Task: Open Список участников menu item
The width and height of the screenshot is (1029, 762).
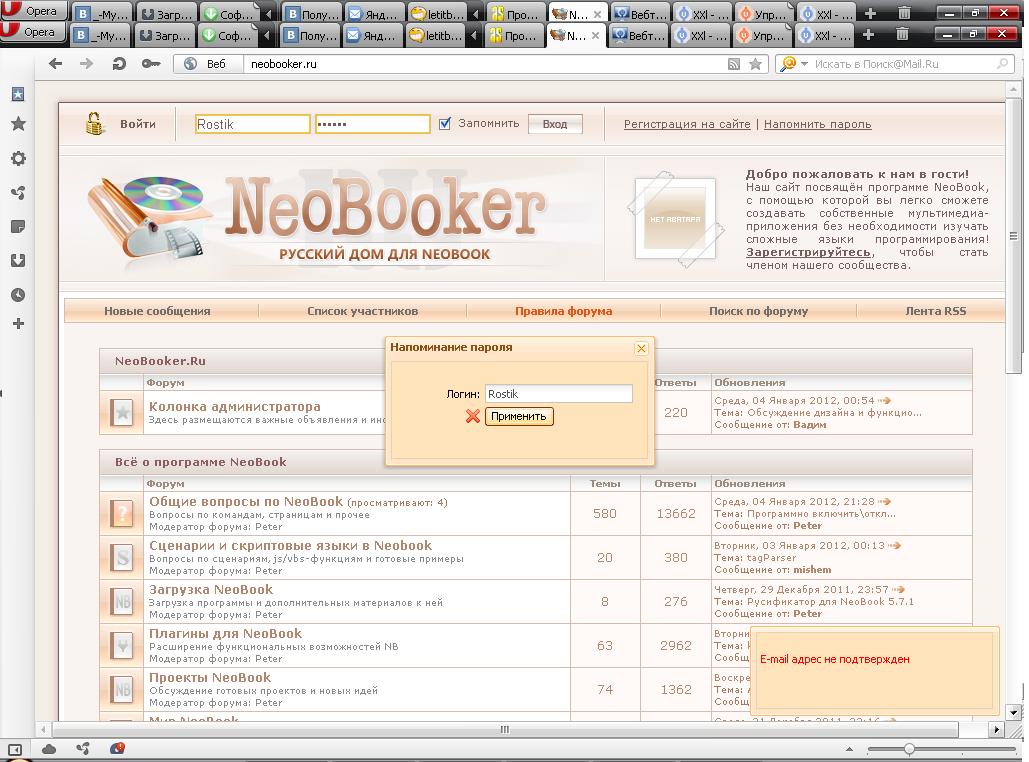Action: click(363, 311)
